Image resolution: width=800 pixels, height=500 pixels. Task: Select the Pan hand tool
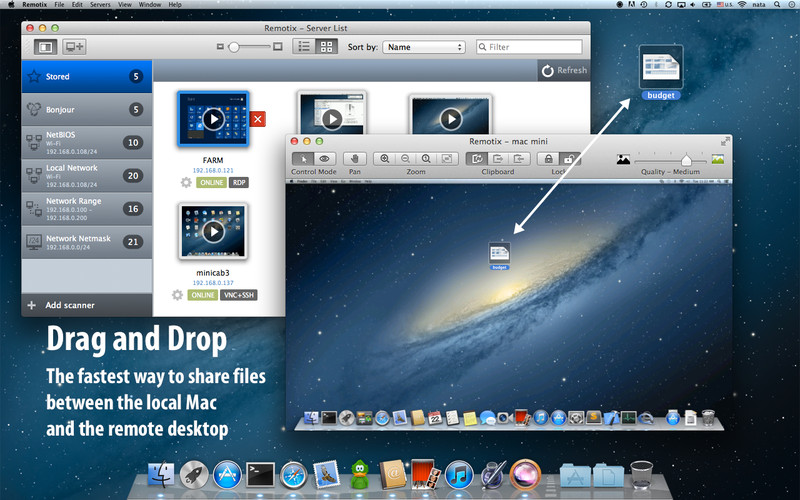[355, 159]
